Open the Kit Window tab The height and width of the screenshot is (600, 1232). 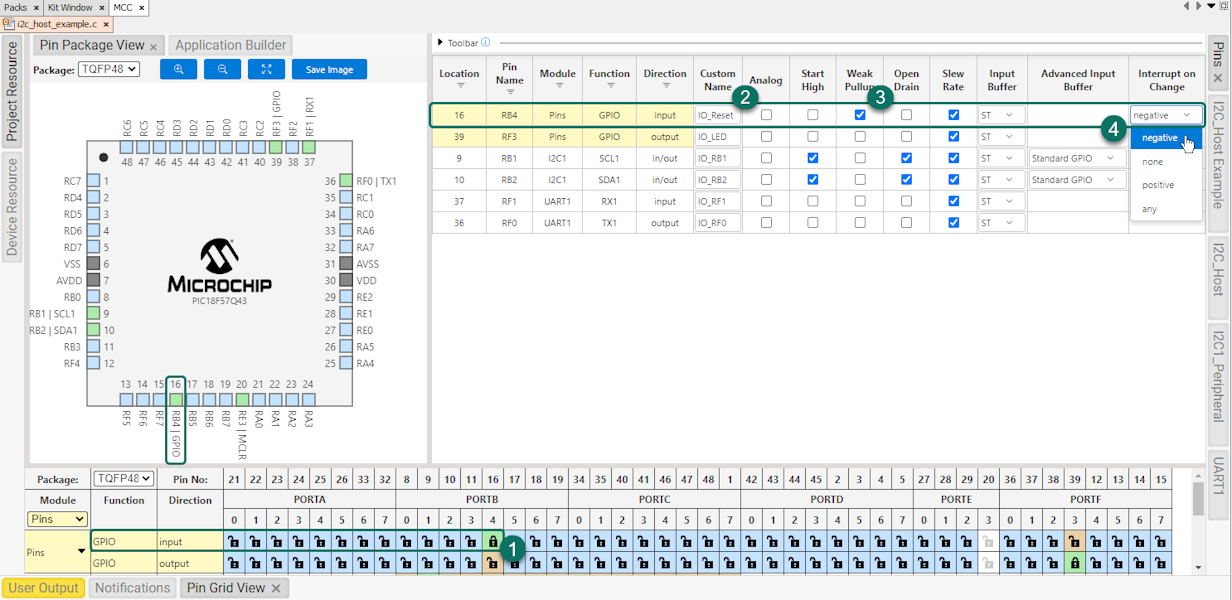click(70, 7)
